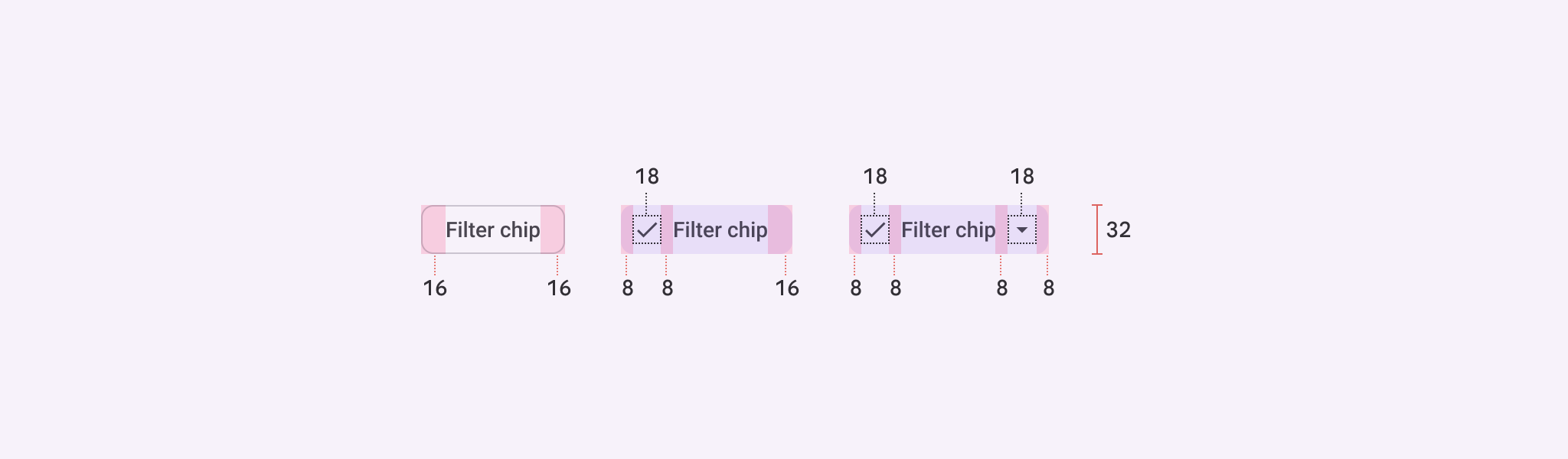Toggle the rightmost Filter chip label
1568x459 pixels.
click(x=948, y=229)
